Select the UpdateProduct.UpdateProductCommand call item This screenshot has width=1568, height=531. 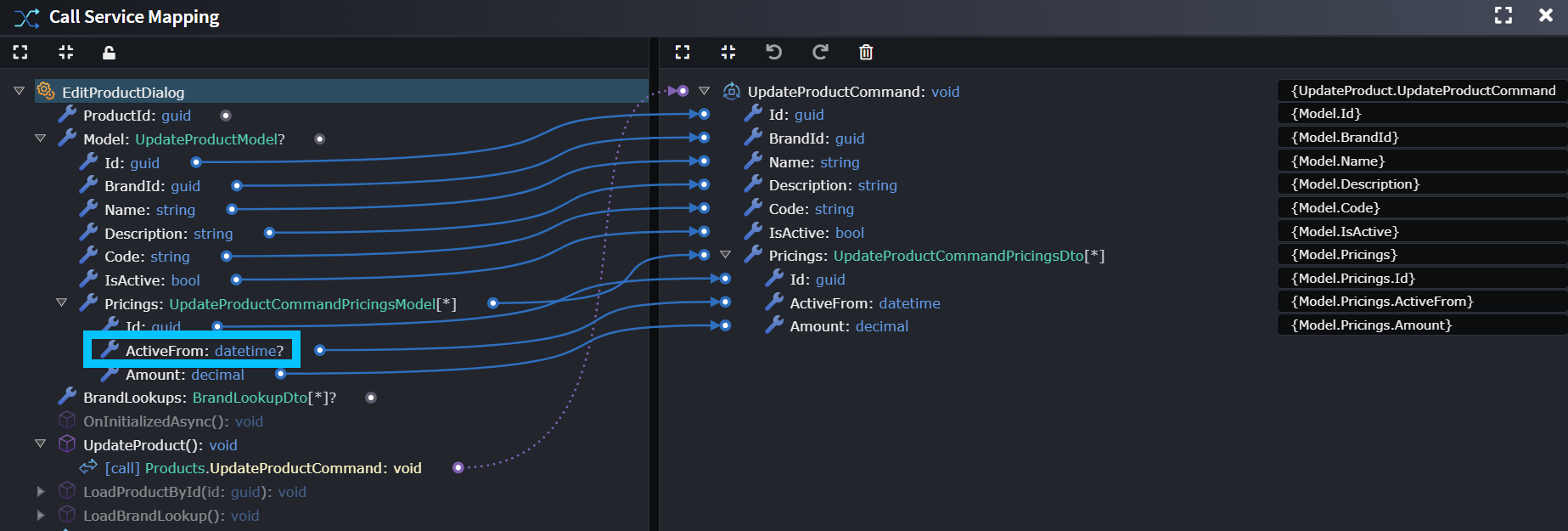click(x=263, y=468)
